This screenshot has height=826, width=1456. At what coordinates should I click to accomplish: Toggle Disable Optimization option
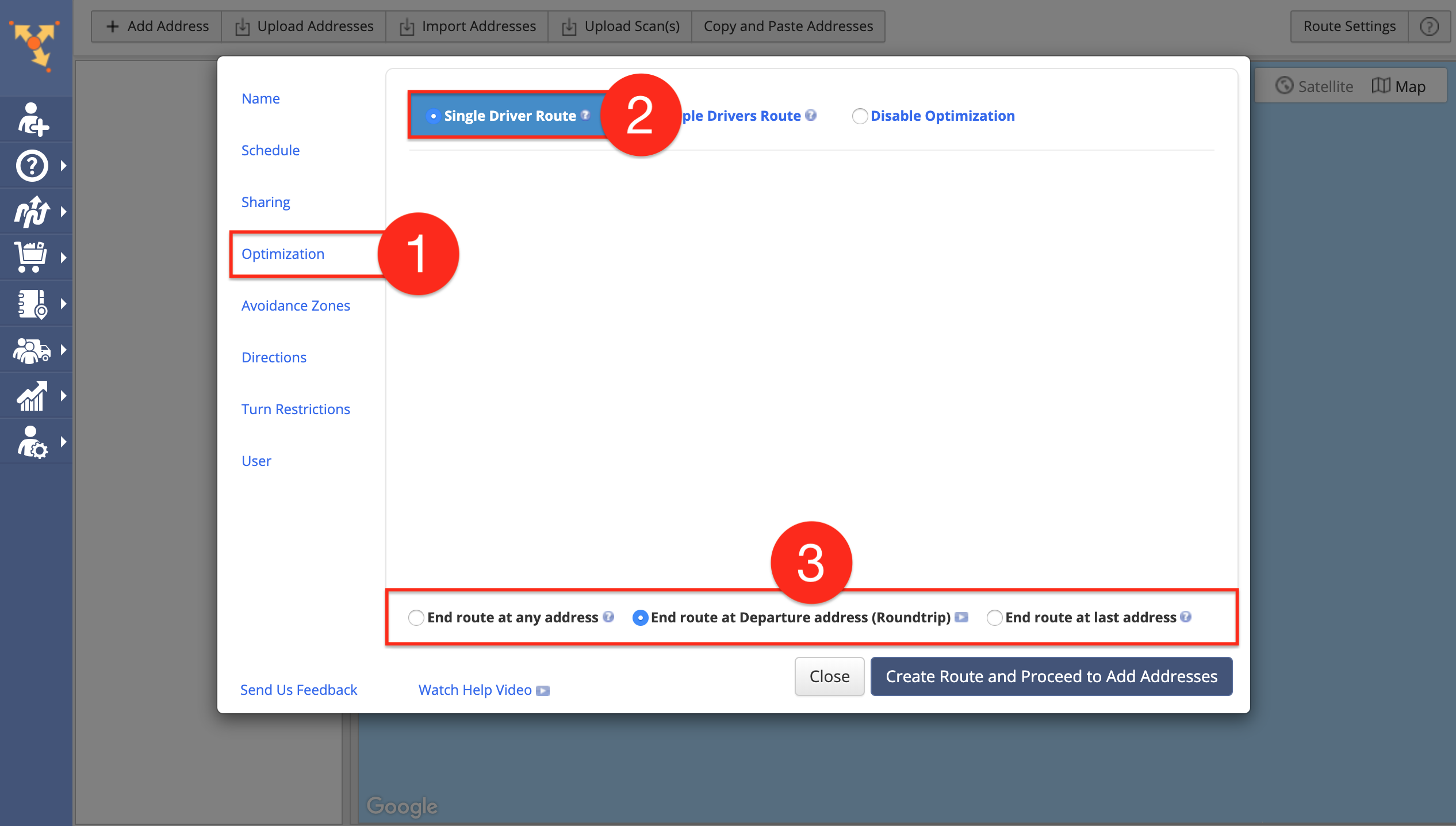pyautogui.click(x=859, y=116)
